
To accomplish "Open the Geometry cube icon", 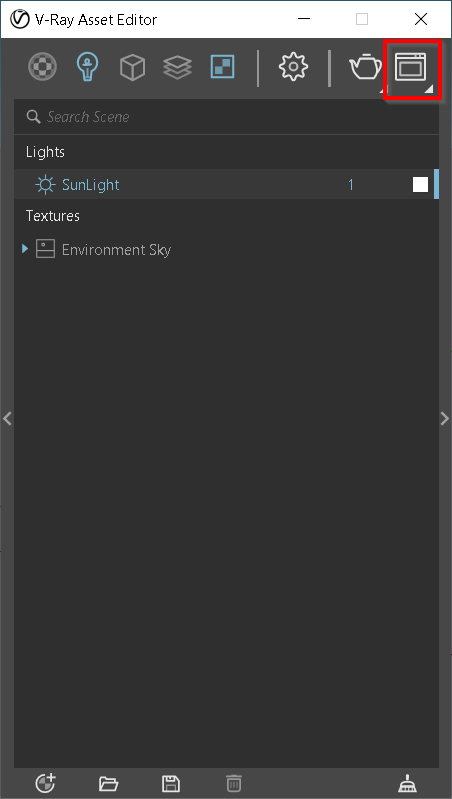I will tap(132, 67).
